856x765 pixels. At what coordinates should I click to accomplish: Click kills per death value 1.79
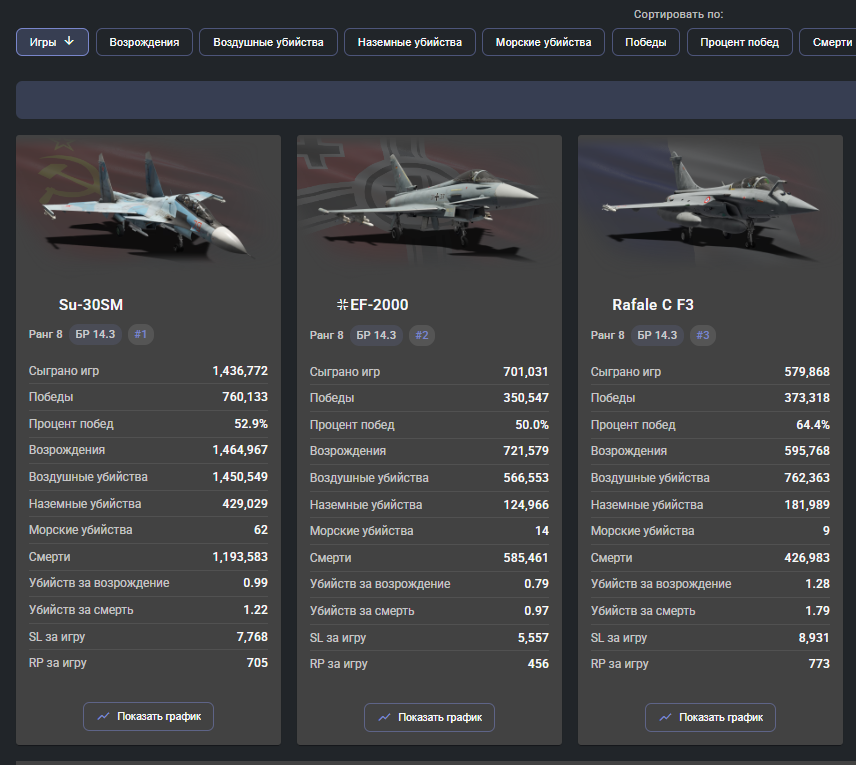coord(817,611)
